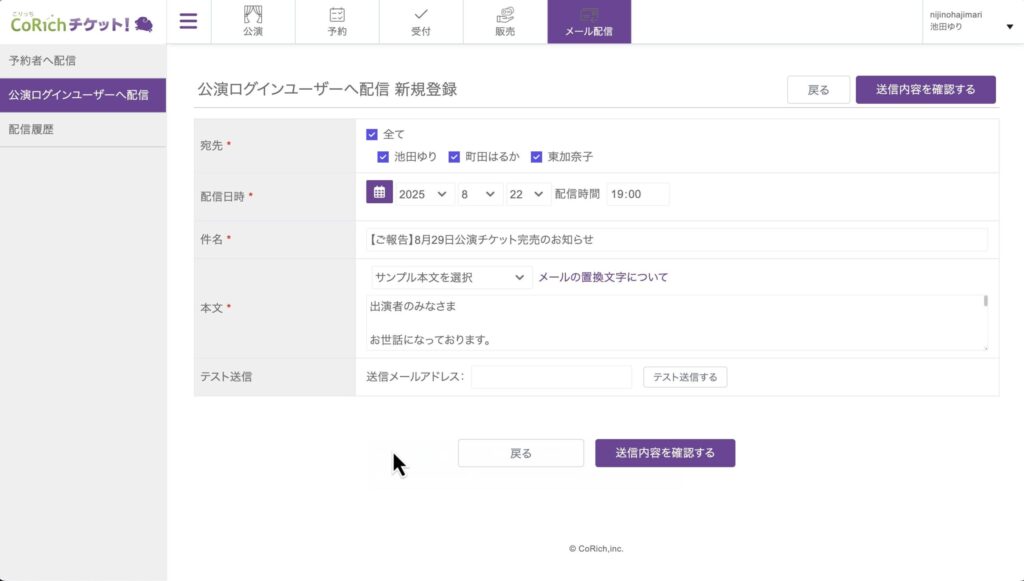This screenshot has height=581, width=1024.
Task: Open the 公演 stage curtain icon
Action: point(253,15)
